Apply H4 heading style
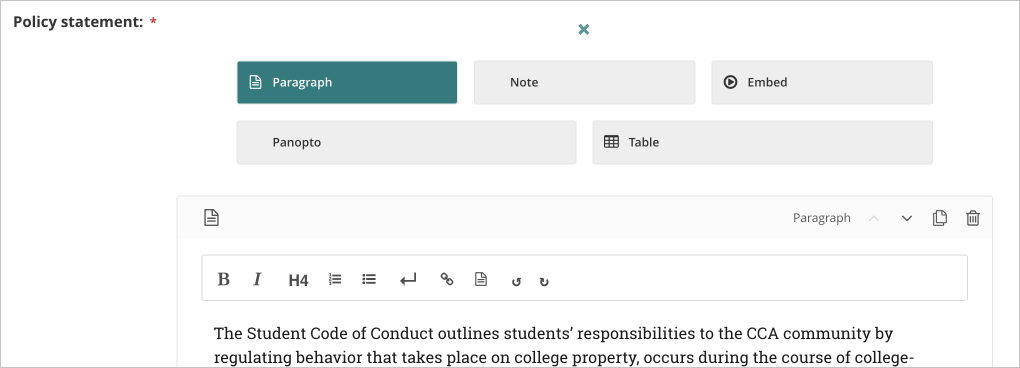This screenshot has width=1020, height=368. 298,280
